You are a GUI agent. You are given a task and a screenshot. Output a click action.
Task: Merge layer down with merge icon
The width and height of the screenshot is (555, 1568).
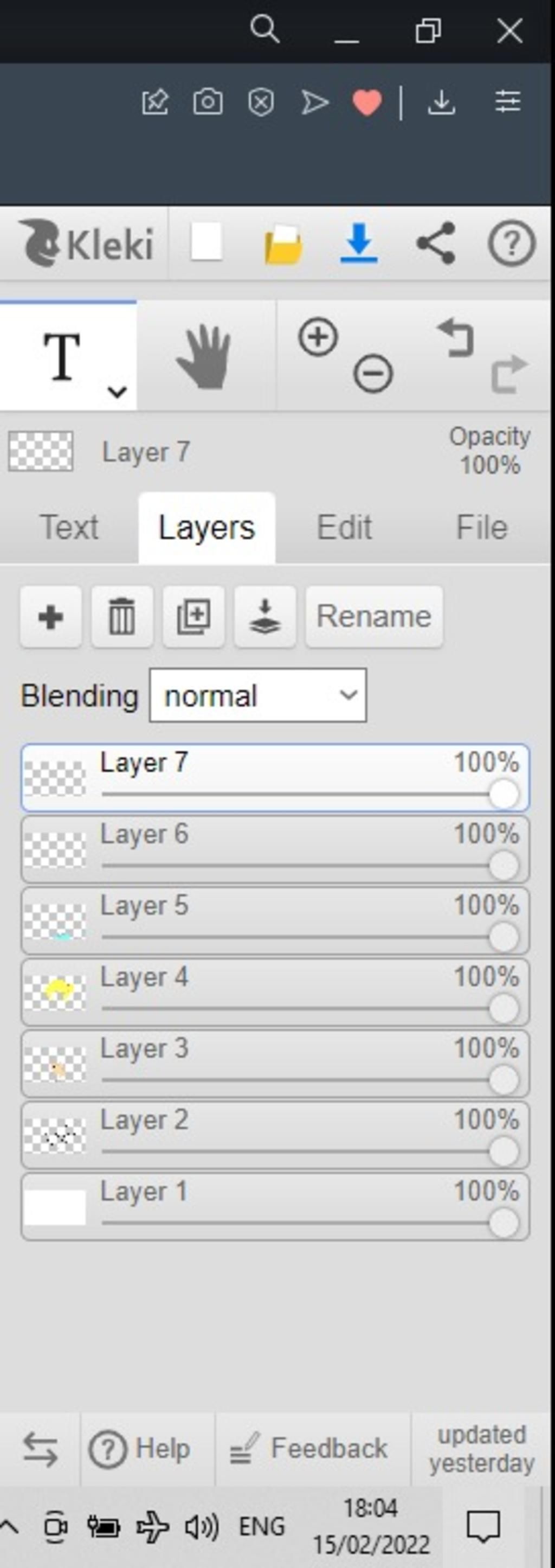click(x=264, y=617)
